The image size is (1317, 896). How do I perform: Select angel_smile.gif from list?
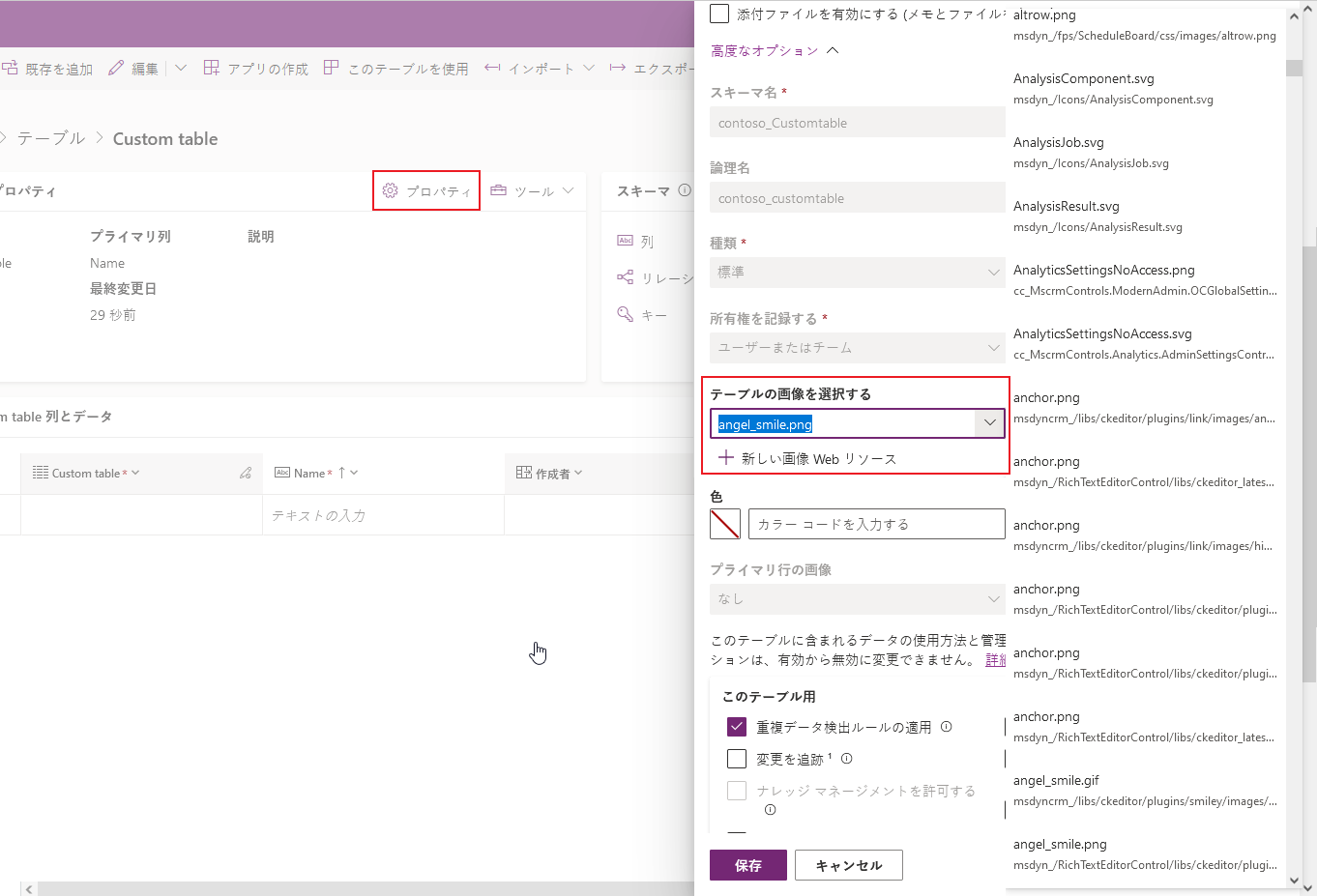[1146, 790]
